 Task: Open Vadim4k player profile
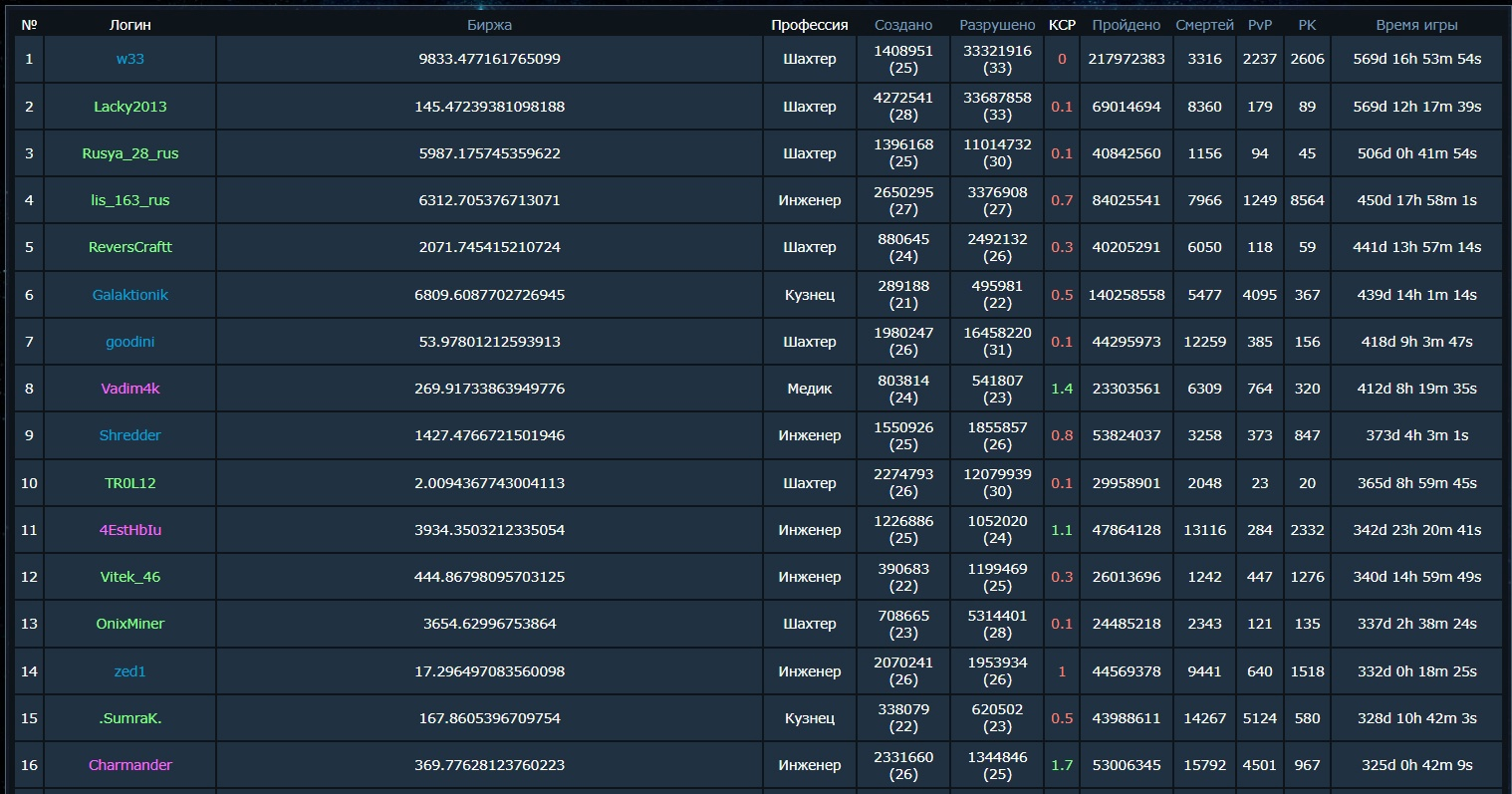tap(130, 389)
